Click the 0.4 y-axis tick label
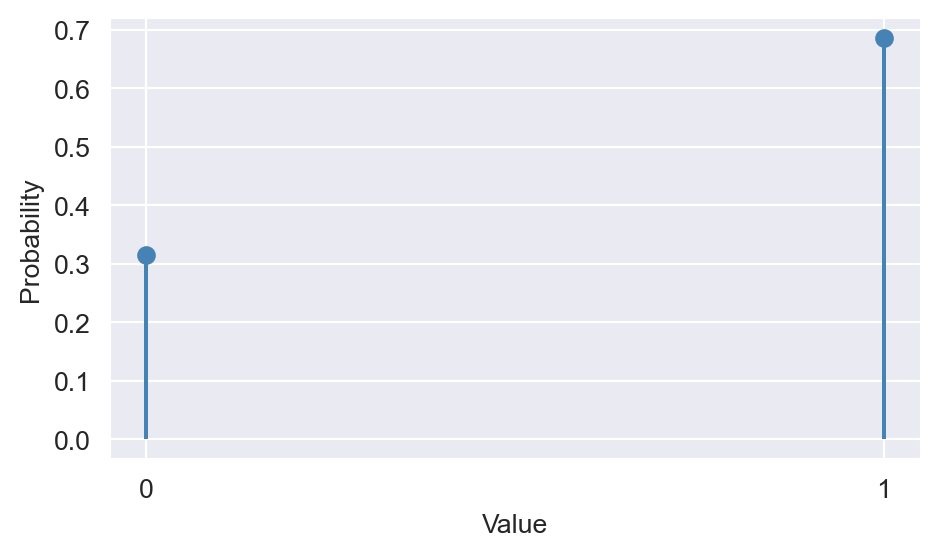Image resolution: width=939 pixels, height=556 pixels. click(72, 207)
